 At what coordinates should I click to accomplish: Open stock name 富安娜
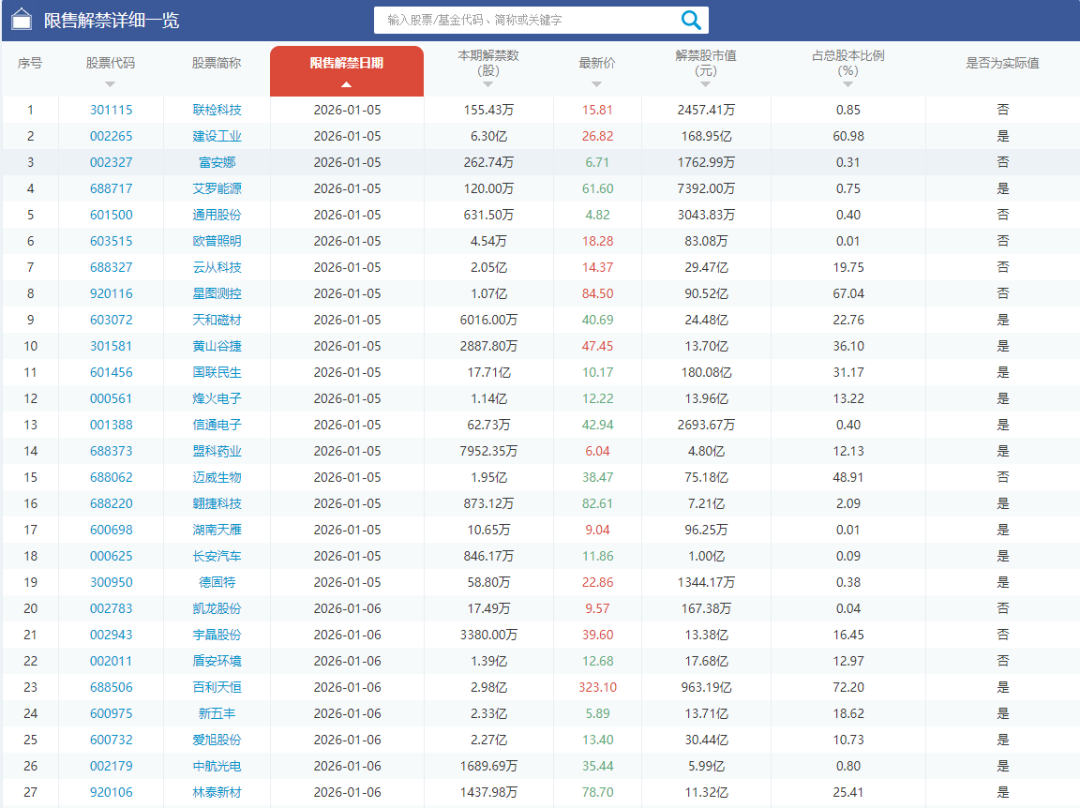[217, 162]
